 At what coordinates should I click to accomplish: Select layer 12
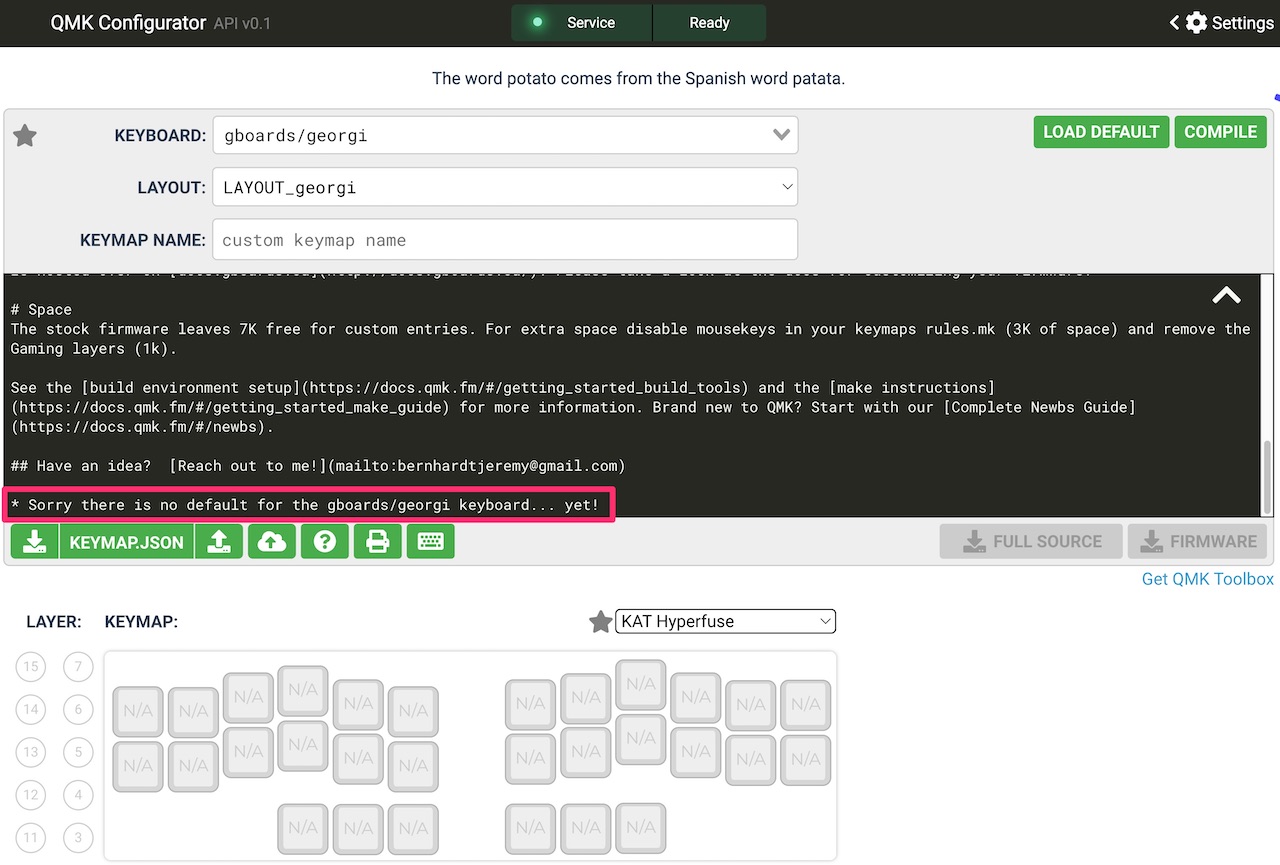point(31,795)
